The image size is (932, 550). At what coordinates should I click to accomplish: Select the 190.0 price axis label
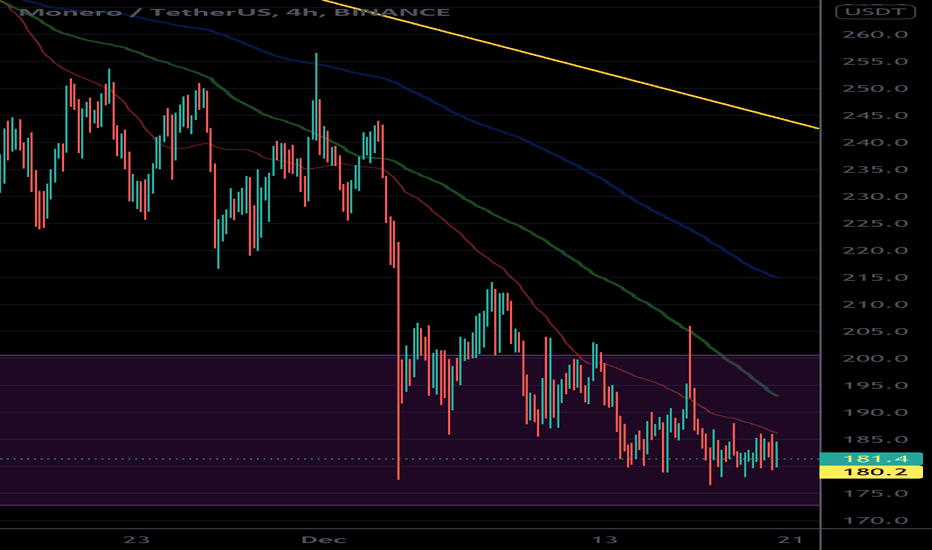875,413
